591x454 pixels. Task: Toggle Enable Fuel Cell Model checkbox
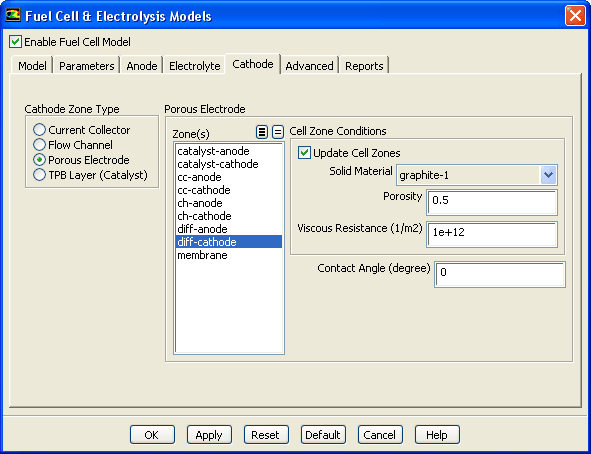pos(15,42)
